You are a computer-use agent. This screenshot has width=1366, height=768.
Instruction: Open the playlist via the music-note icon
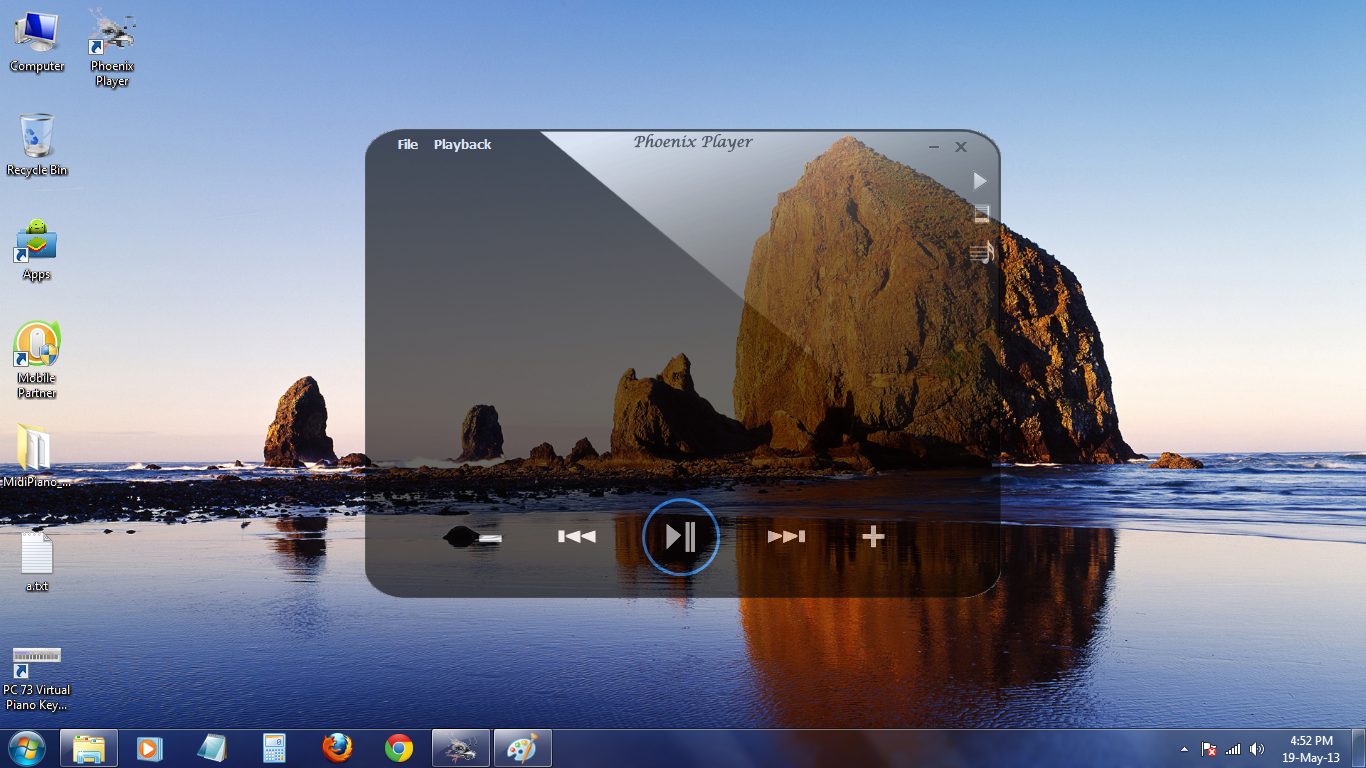click(x=980, y=253)
